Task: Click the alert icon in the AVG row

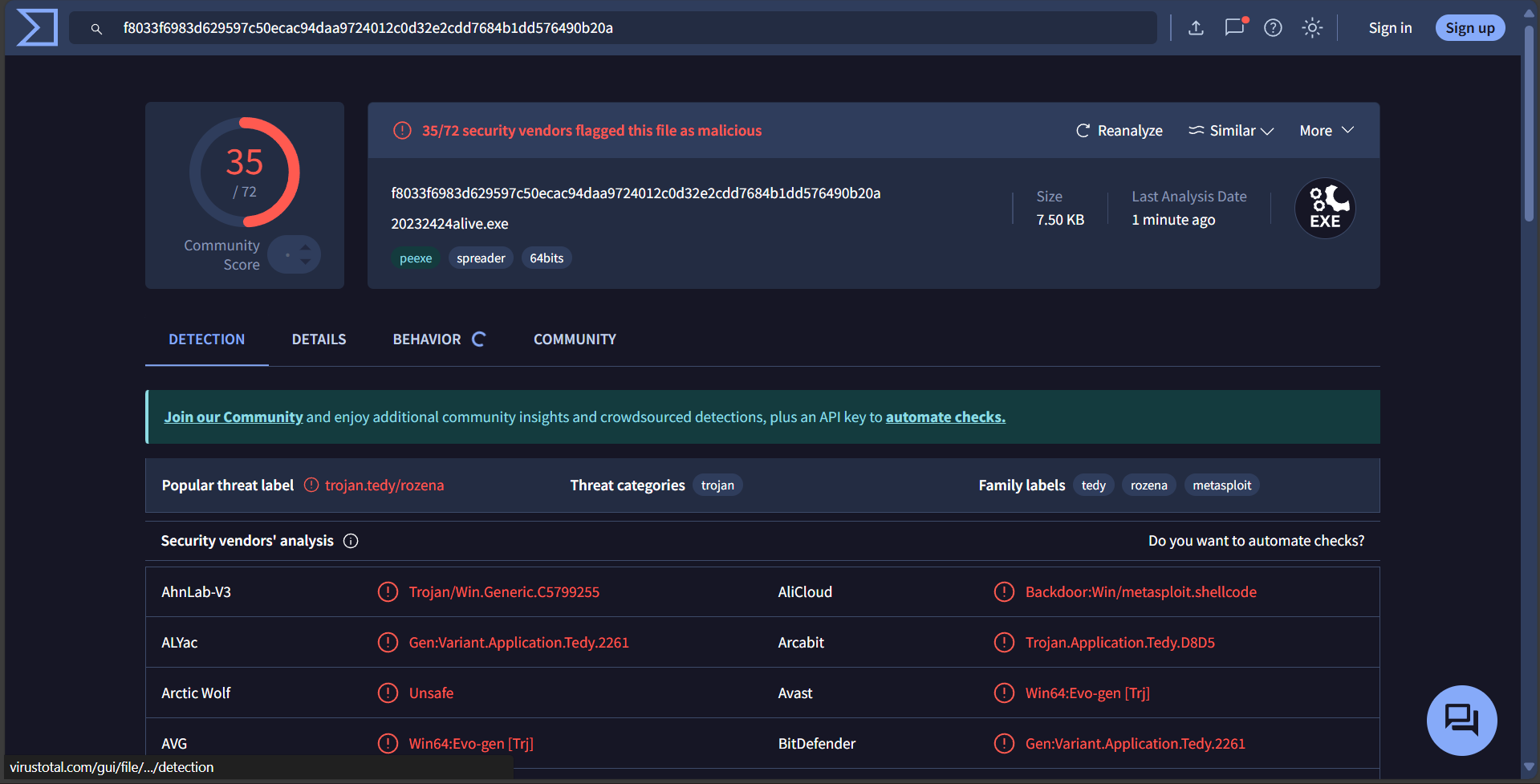Action: point(388,744)
